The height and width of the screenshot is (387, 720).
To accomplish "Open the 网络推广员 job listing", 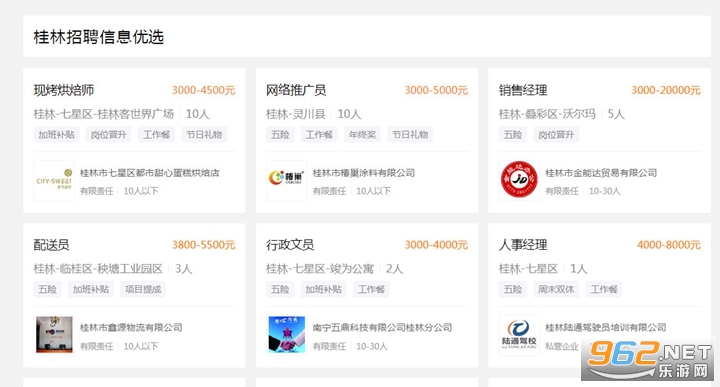I will tap(296, 90).
